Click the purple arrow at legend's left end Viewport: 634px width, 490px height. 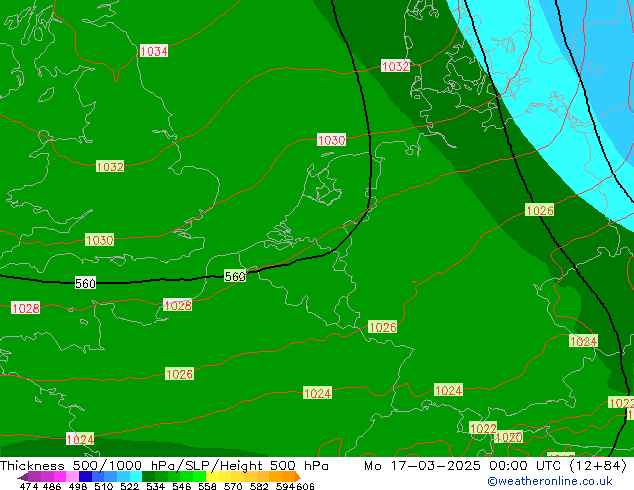click(x=23, y=477)
